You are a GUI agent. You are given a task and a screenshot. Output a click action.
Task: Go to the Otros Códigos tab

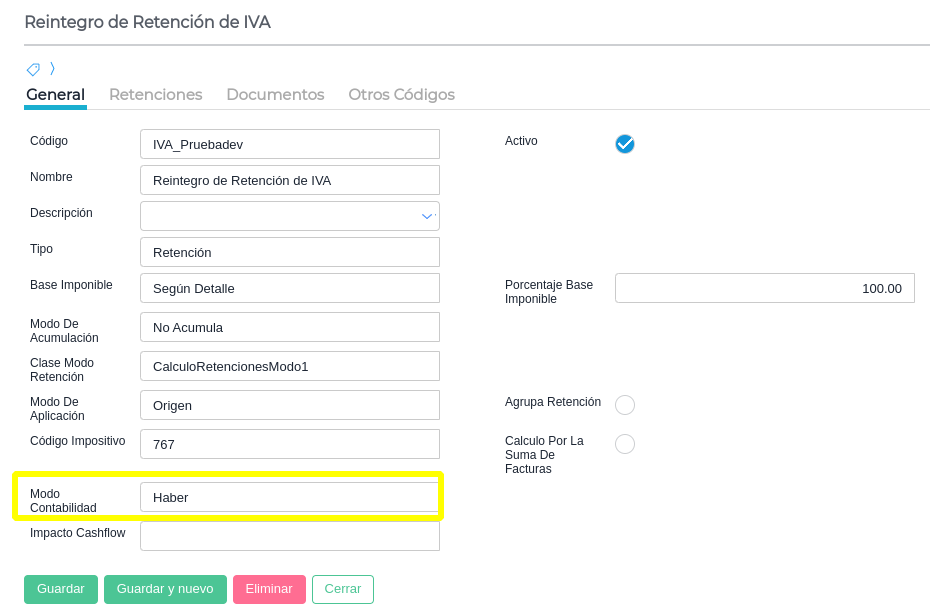click(401, 95)
